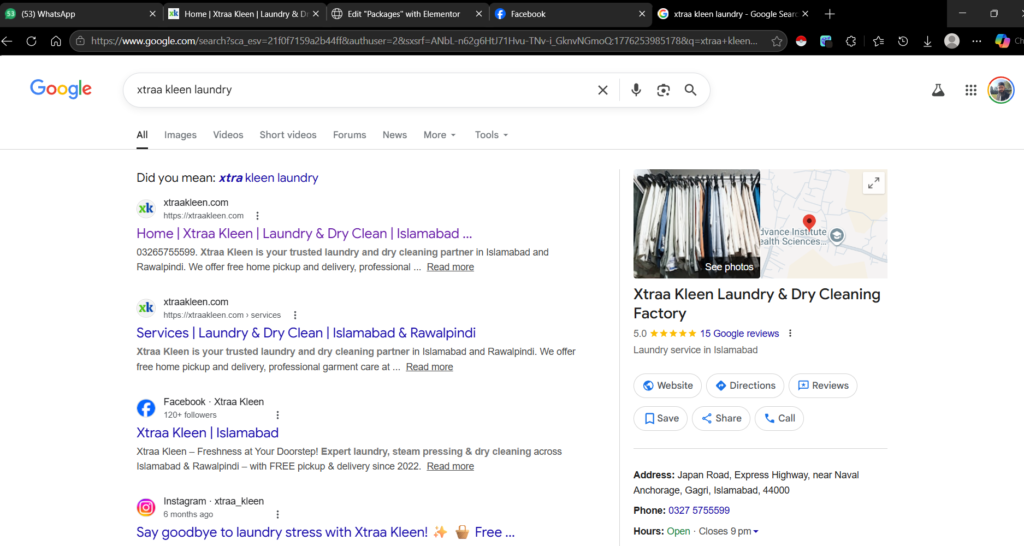This screenshot has height=546, width=1024.
Task: Clear the search box with X icon
Action: pos(603,90)
